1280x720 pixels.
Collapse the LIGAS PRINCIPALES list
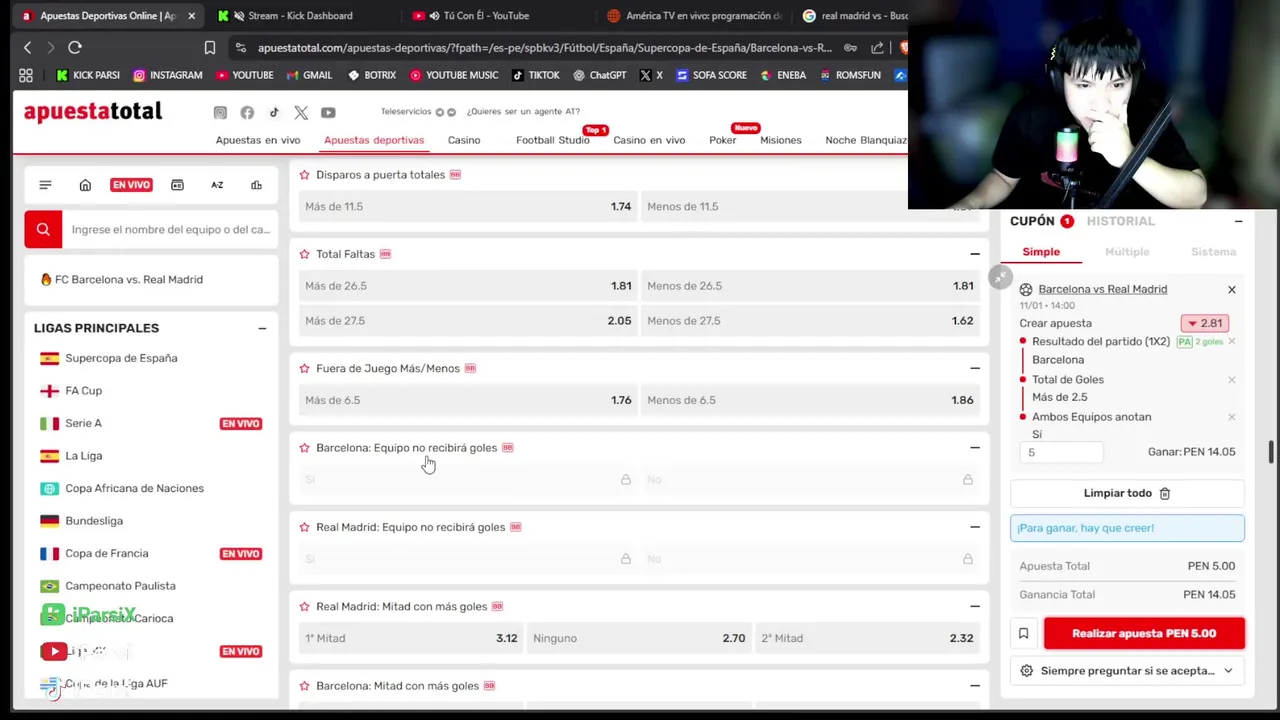tap(262, 328)
